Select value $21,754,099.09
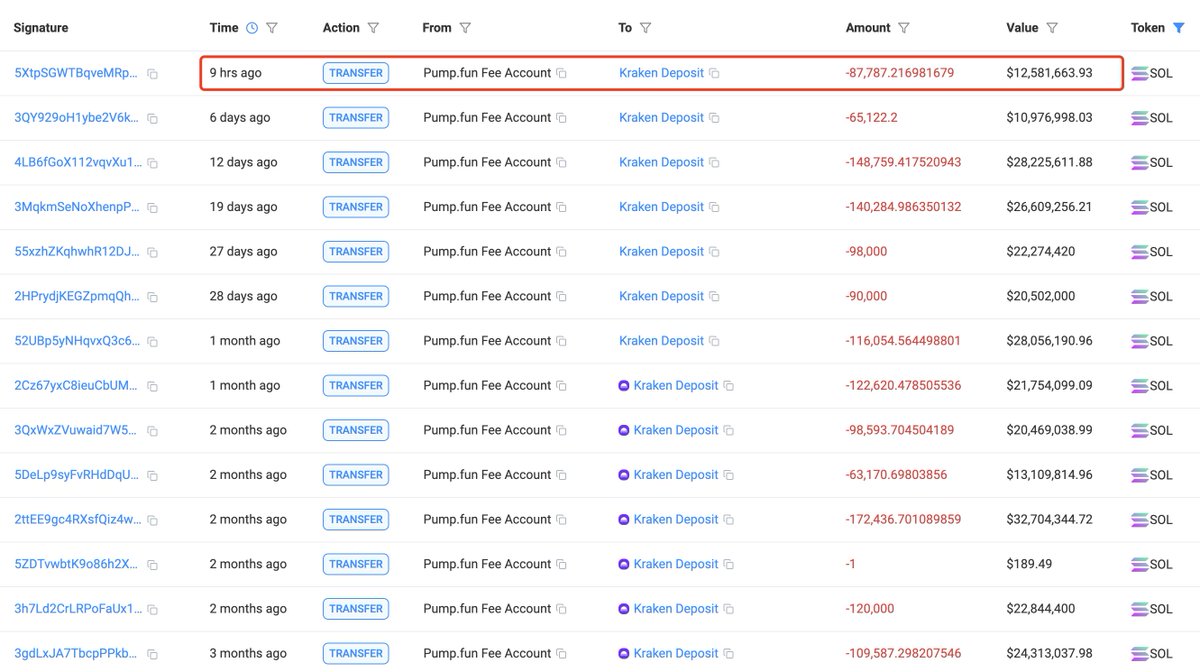 pos(1049,385)
